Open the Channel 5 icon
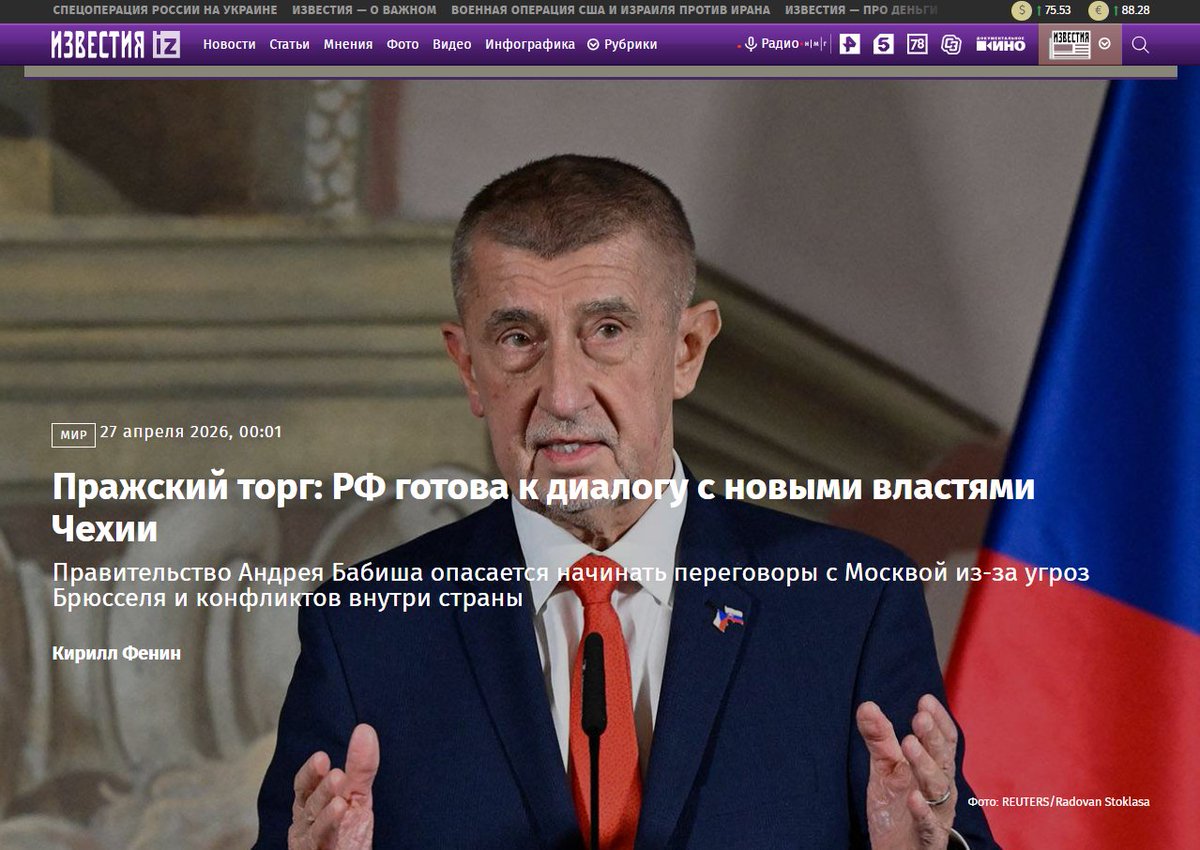This screenshot has width=1200, height=850. click(x=883, y=44)
